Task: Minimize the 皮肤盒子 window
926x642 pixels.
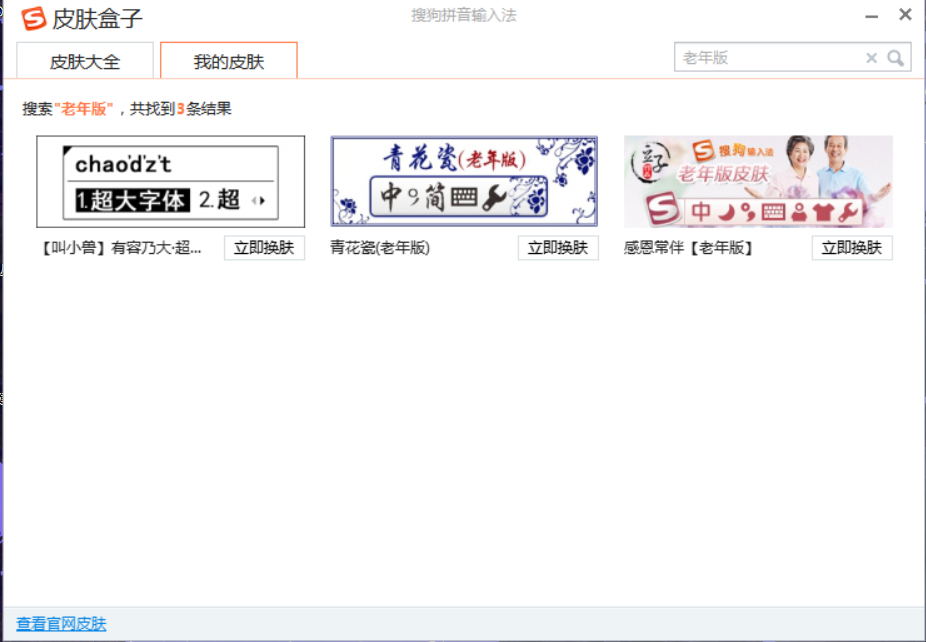Action: coord(872,16)
